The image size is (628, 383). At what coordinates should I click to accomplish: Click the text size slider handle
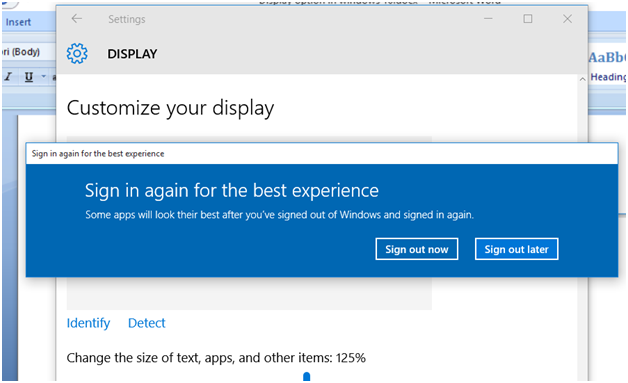(x=307, y=377)
